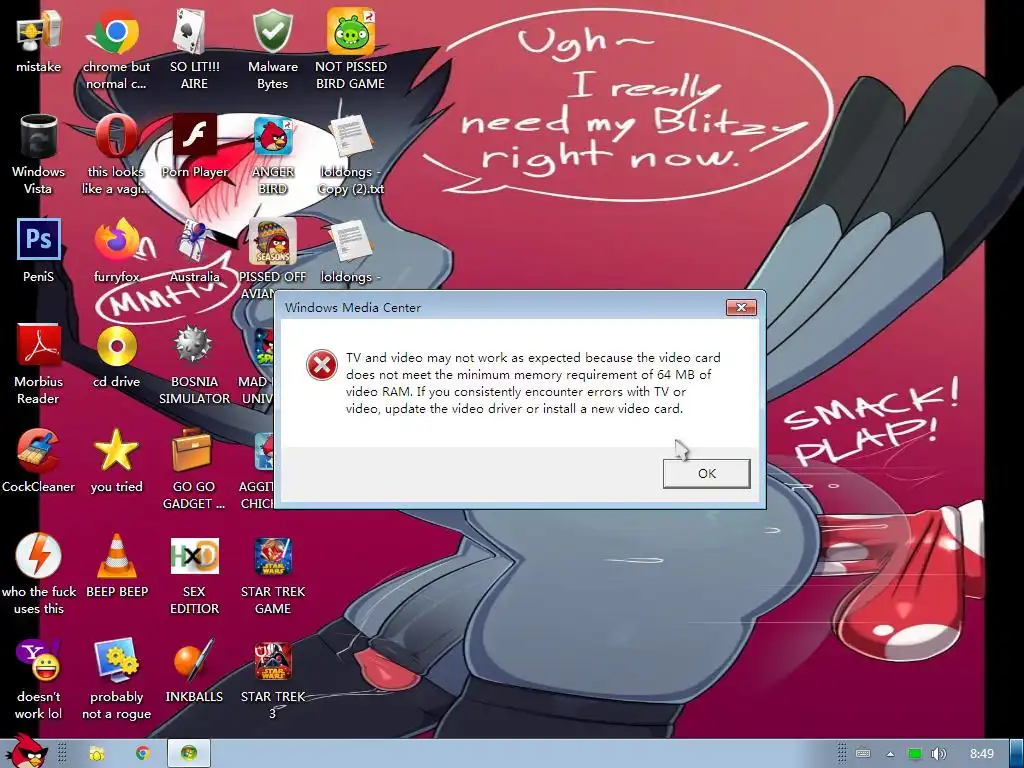Viewport: 1024px width, 768px height.
Task: Launch the 'BEEP BEEP' VLC cone icon
Action: click(x=116, y=555)
